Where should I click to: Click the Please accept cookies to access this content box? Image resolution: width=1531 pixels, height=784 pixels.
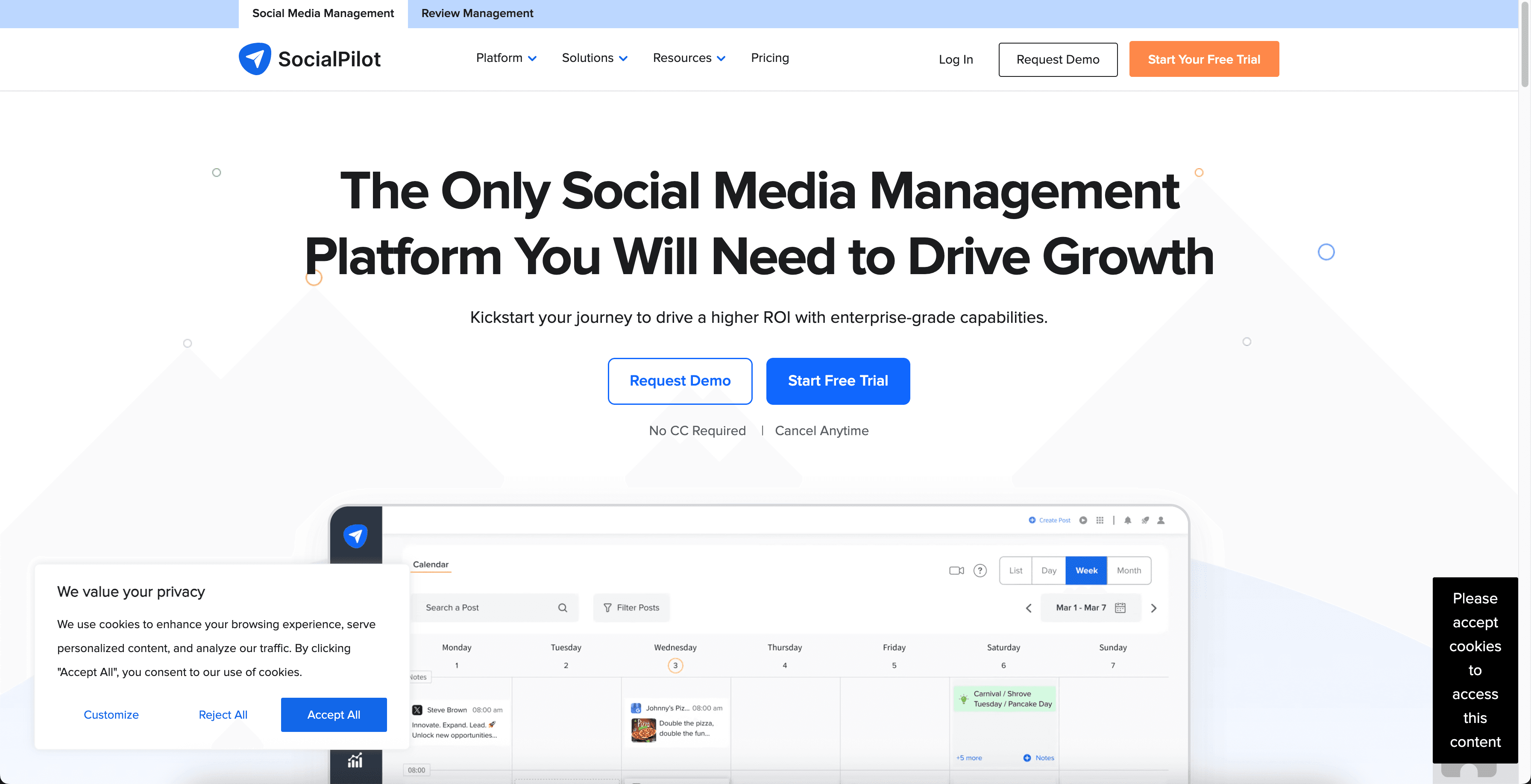tap(1475, 670)
